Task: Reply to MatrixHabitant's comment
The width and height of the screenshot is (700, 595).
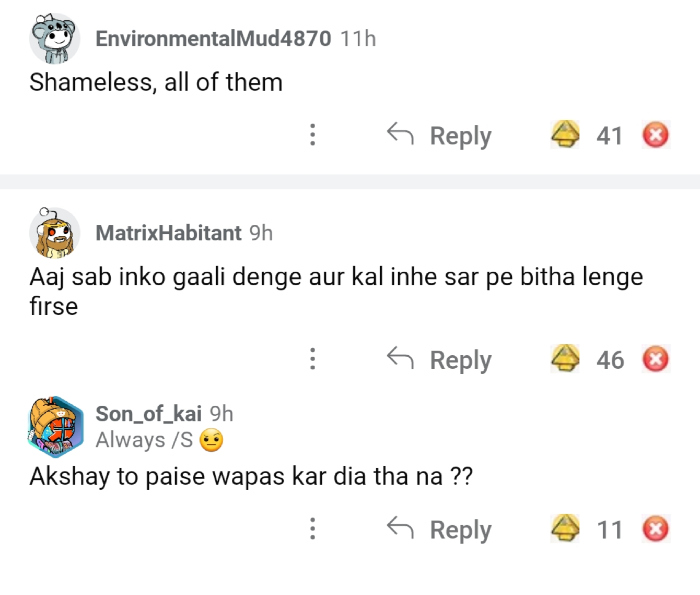Action: 439,359
